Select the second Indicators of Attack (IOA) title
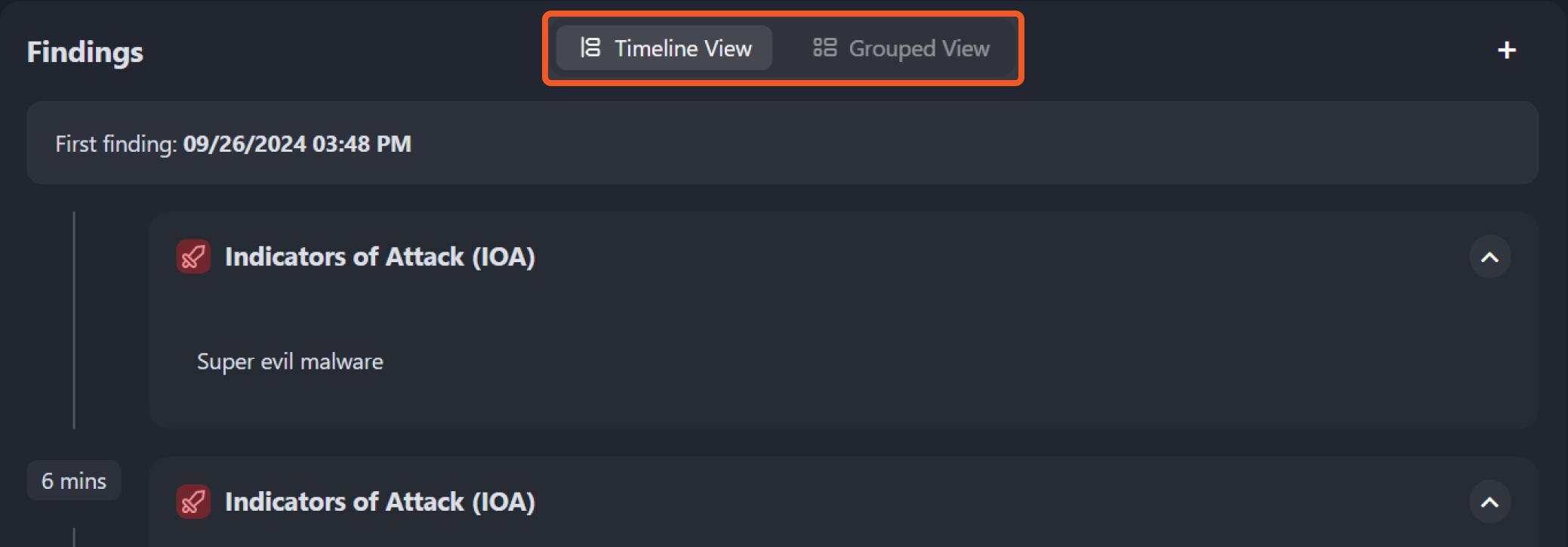The height and width of the screenshot is (547, 1568). tap(380, 502)
